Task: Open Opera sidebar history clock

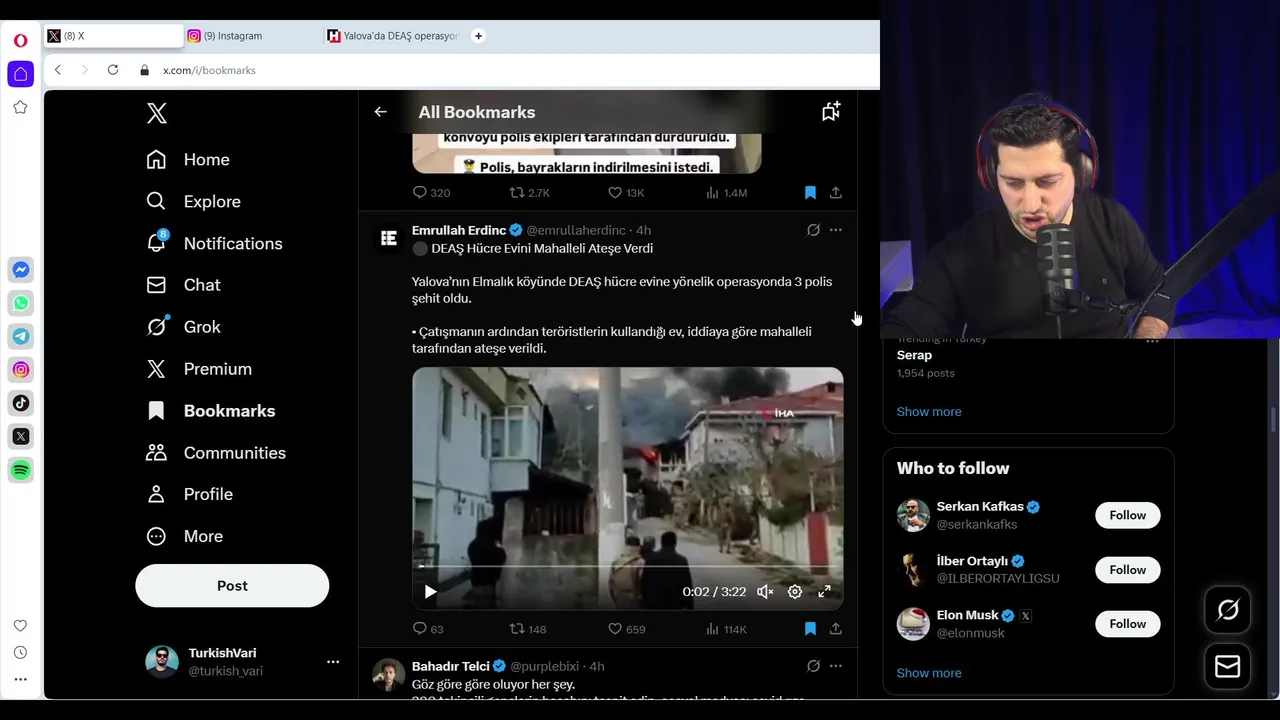Action: [x=20, y=652]
